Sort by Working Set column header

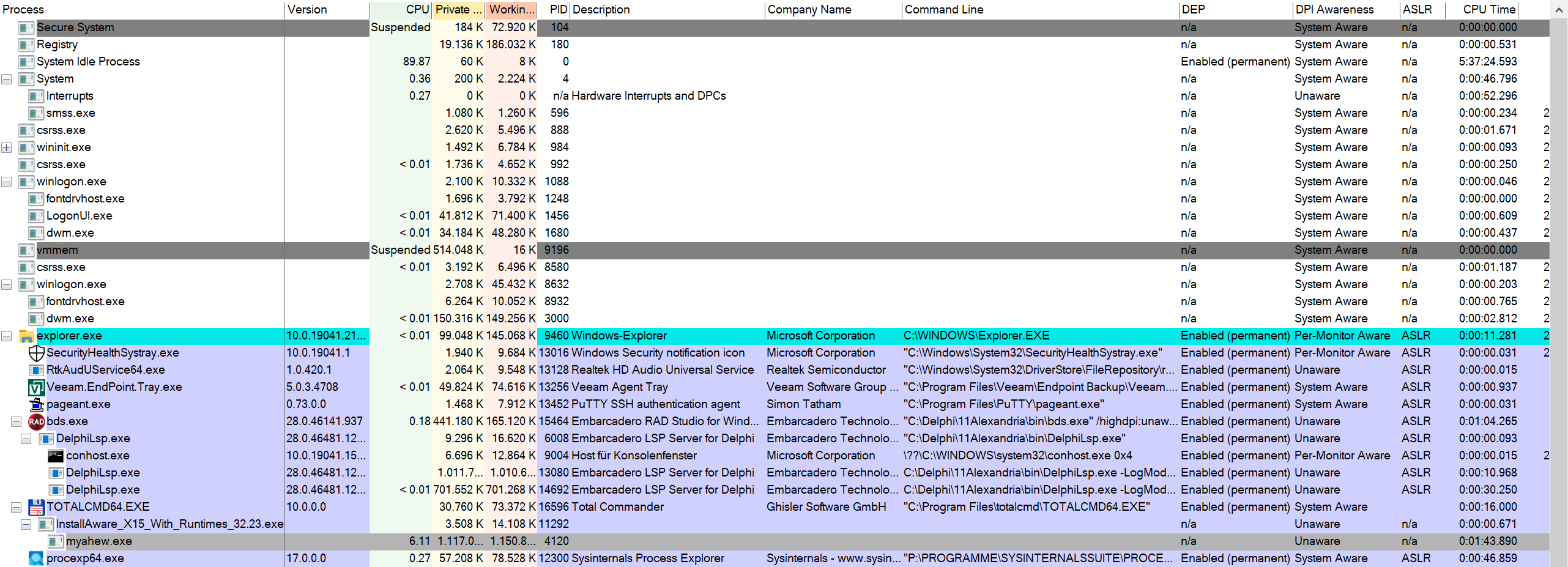511,9
